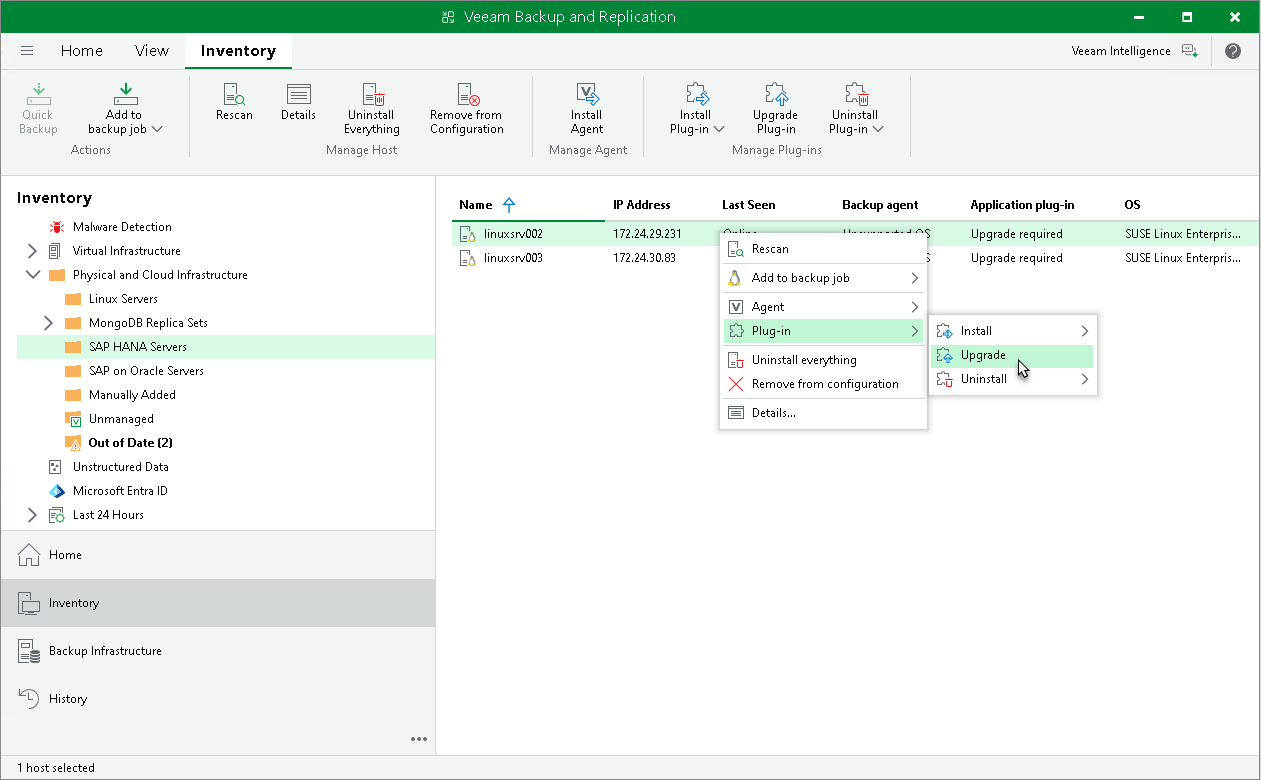The width and height of the screenshot is (1261, 780).
Task: Choose Rescan in context menu
Action: [823, 249]
